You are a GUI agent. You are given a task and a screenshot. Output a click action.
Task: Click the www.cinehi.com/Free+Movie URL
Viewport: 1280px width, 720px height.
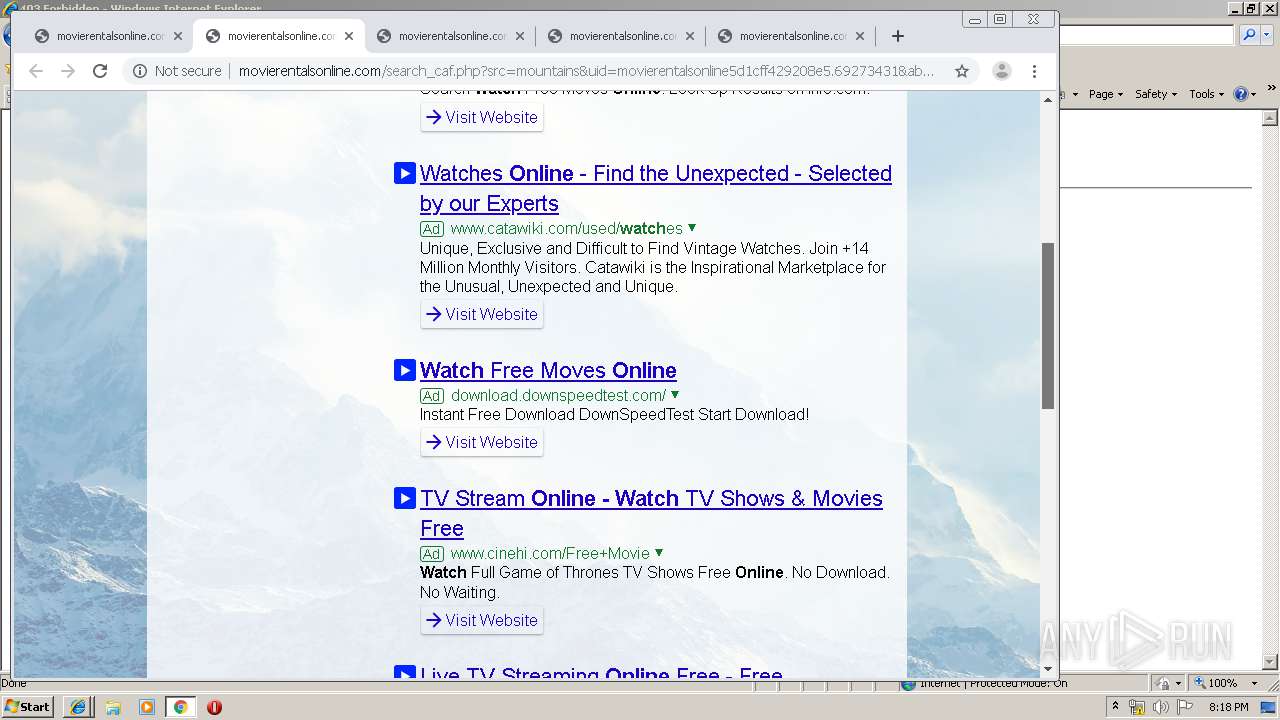pyautogui.click(x=550, y=553)
